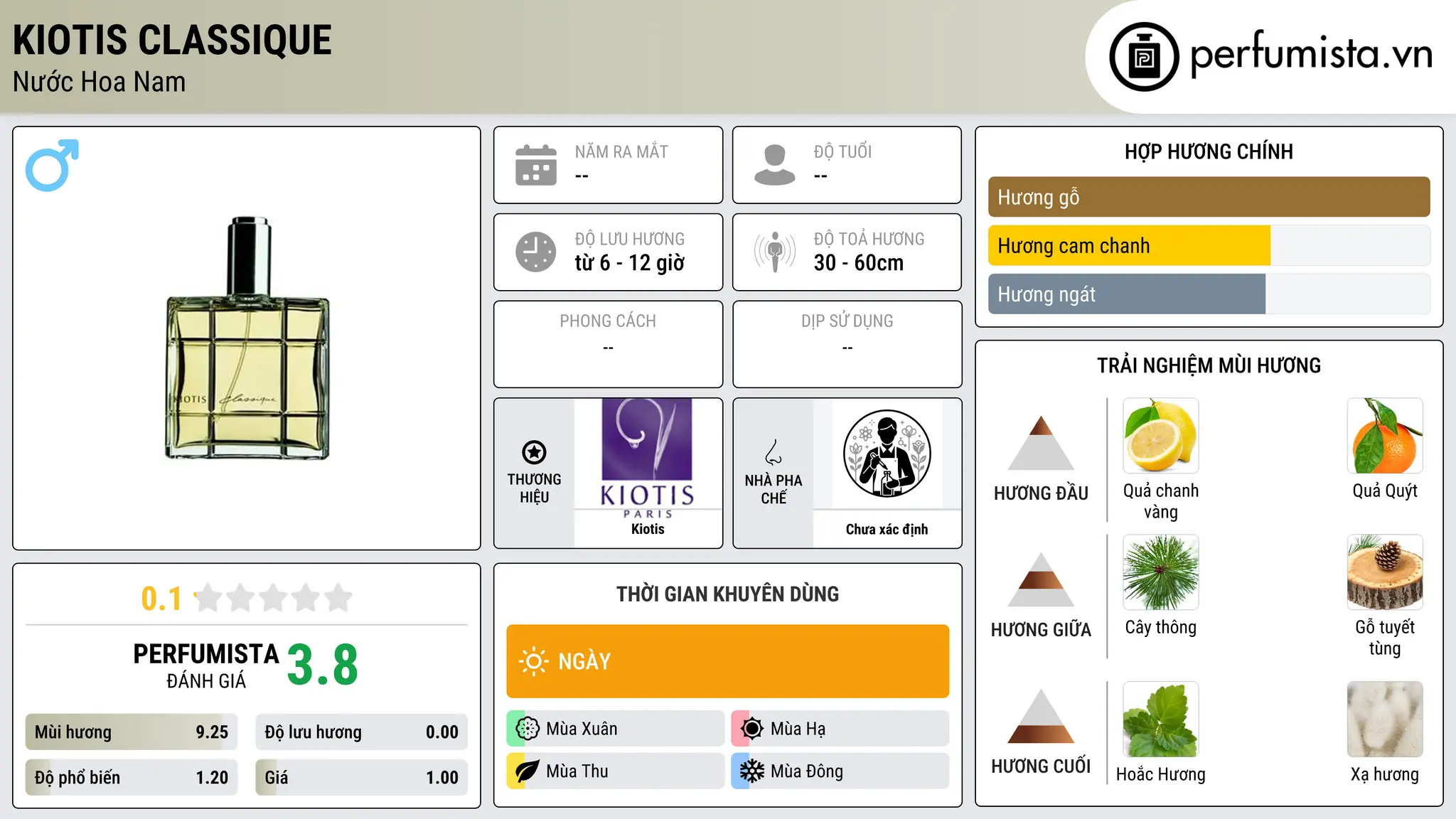Click the middle-note pyramid icon above Hương giữa
The width and height of the screenshot is (1456, 819).
[1041, 579]
